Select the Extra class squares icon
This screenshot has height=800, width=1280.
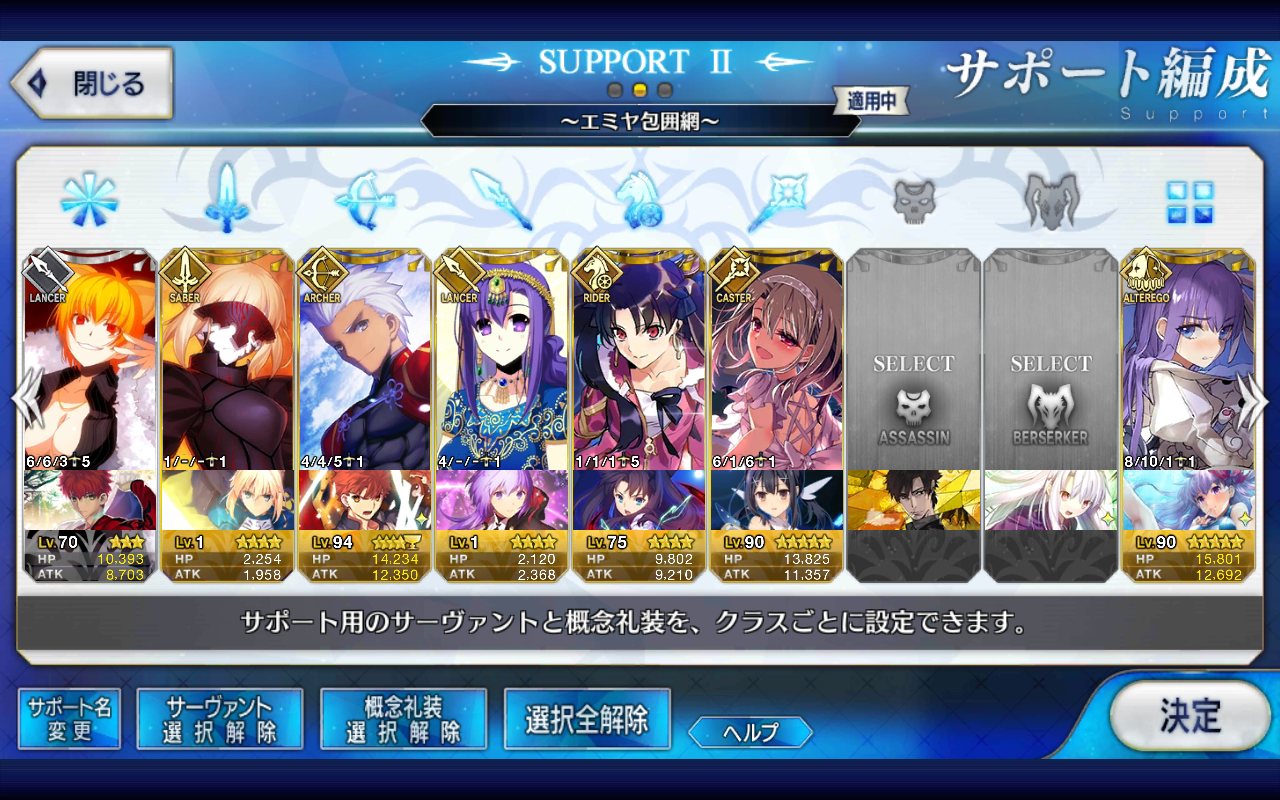pyautogui.click(x=1190, y=201)
